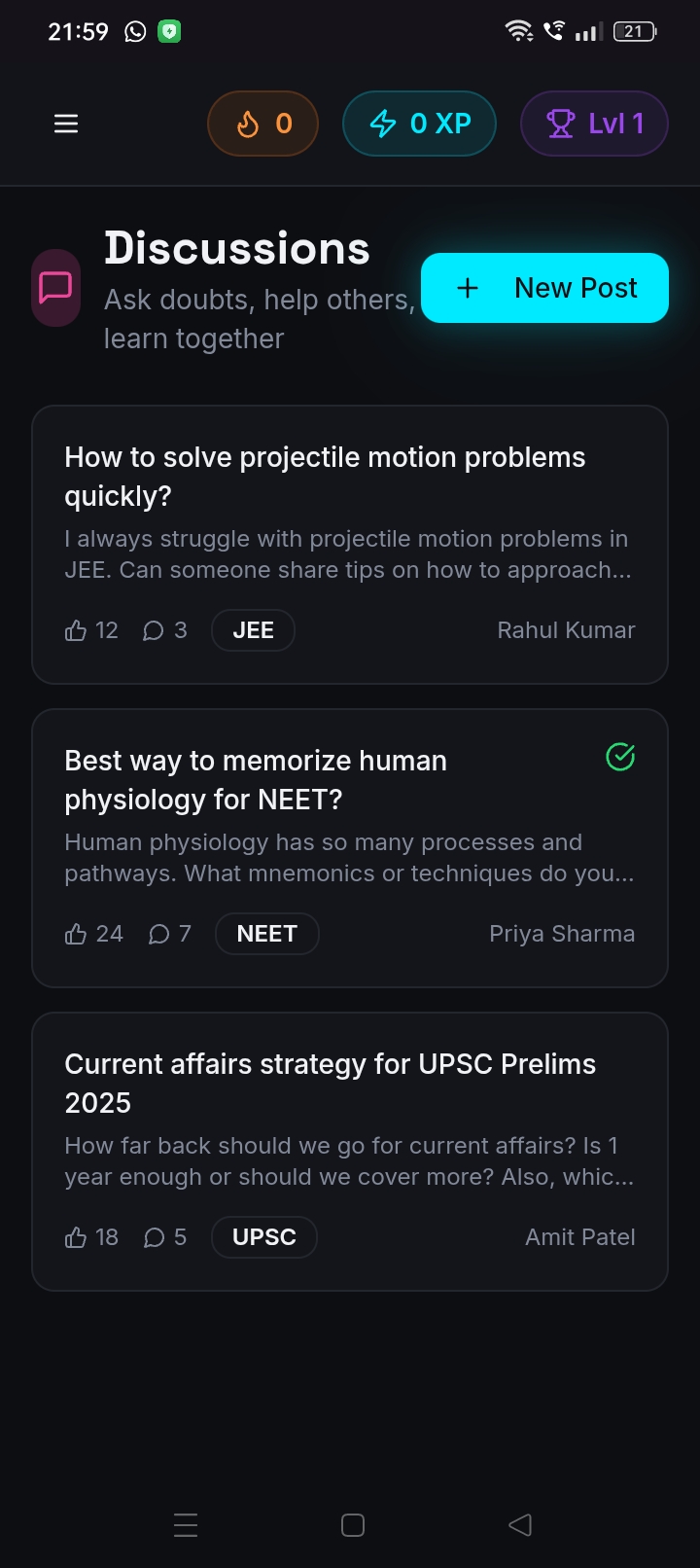700x1568 pixels.
Task: Open the hamburger navigation menu
Action: pyautogui.click(x=66, y=124)
